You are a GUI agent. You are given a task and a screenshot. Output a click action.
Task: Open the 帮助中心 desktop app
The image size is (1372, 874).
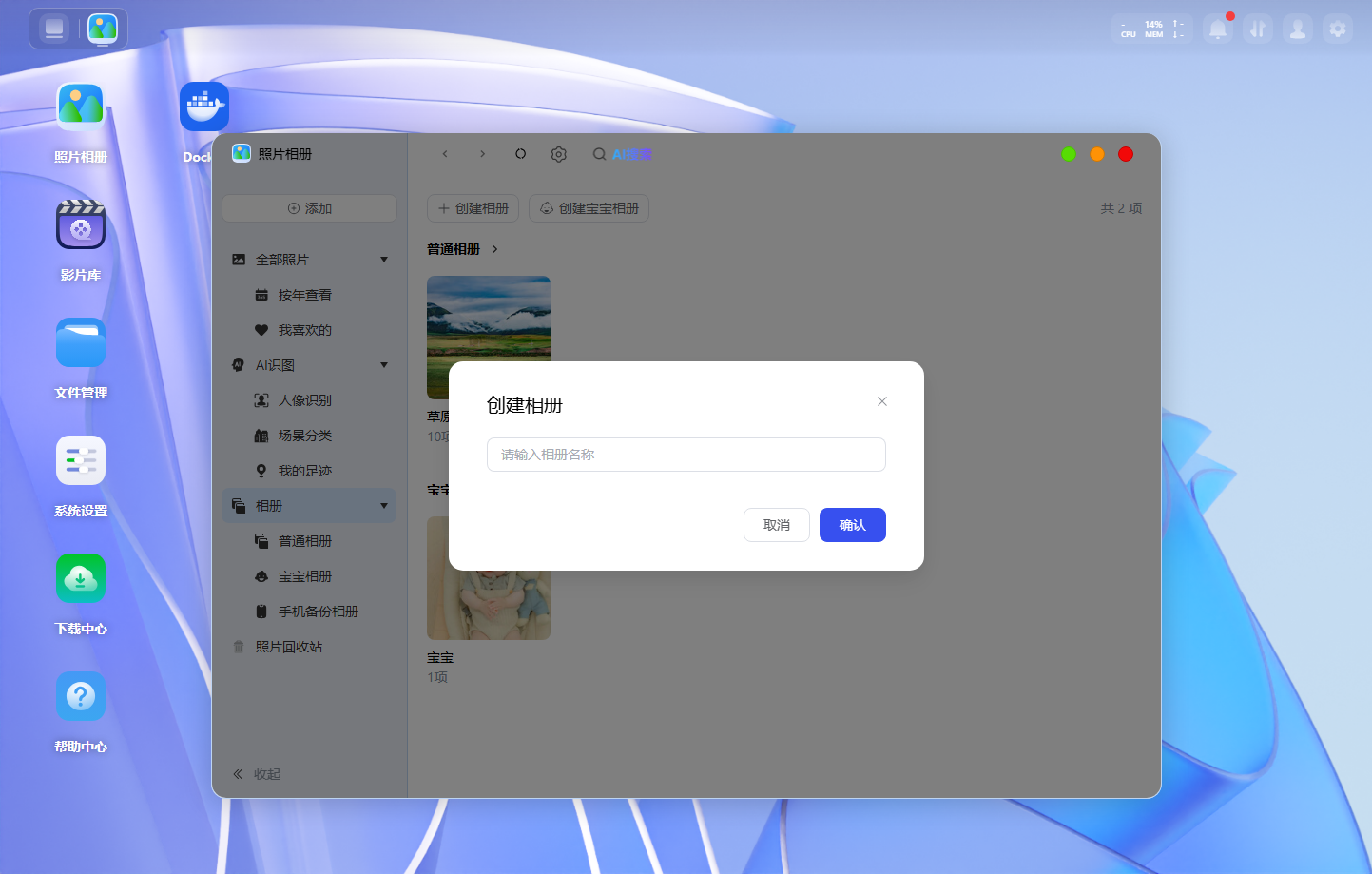tap(81, 696)
